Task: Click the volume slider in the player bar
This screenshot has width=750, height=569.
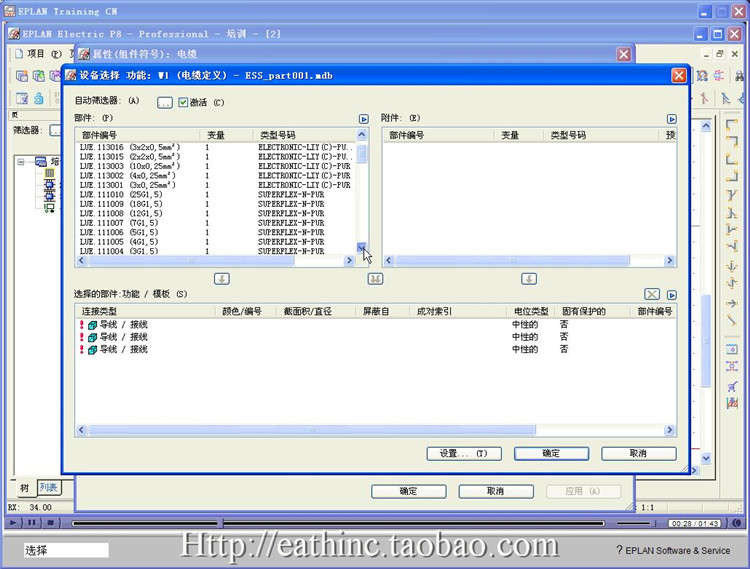Action: [x=636, y=524]
